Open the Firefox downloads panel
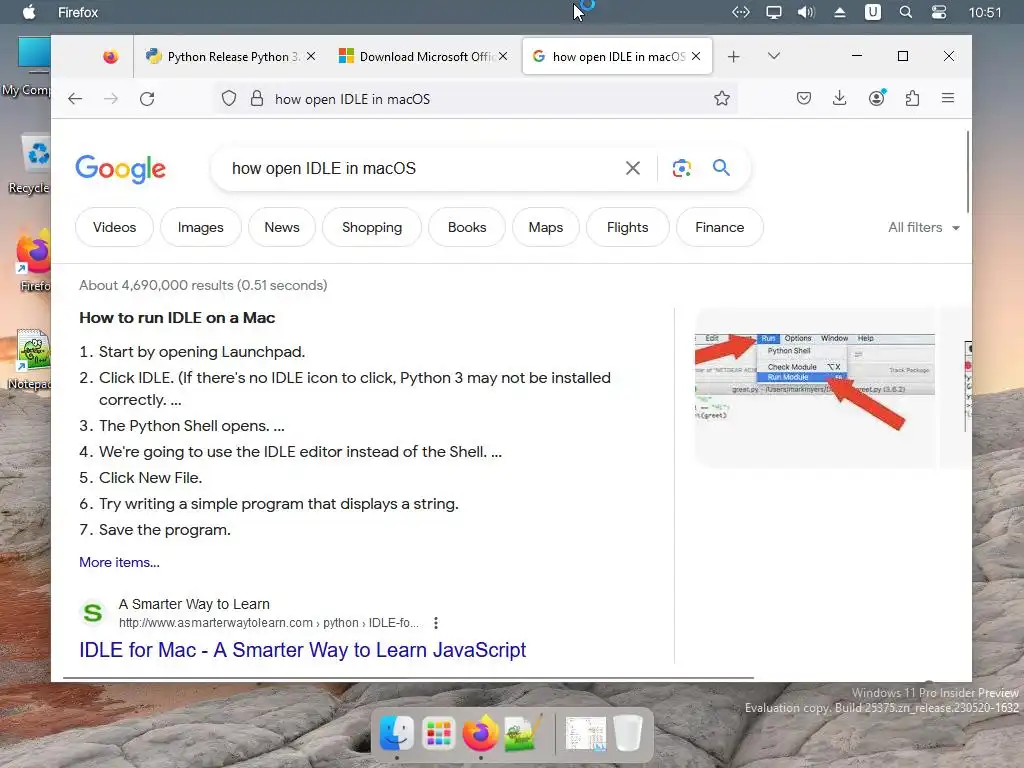Screen dimensions: 1024x768 click(840, 98)
